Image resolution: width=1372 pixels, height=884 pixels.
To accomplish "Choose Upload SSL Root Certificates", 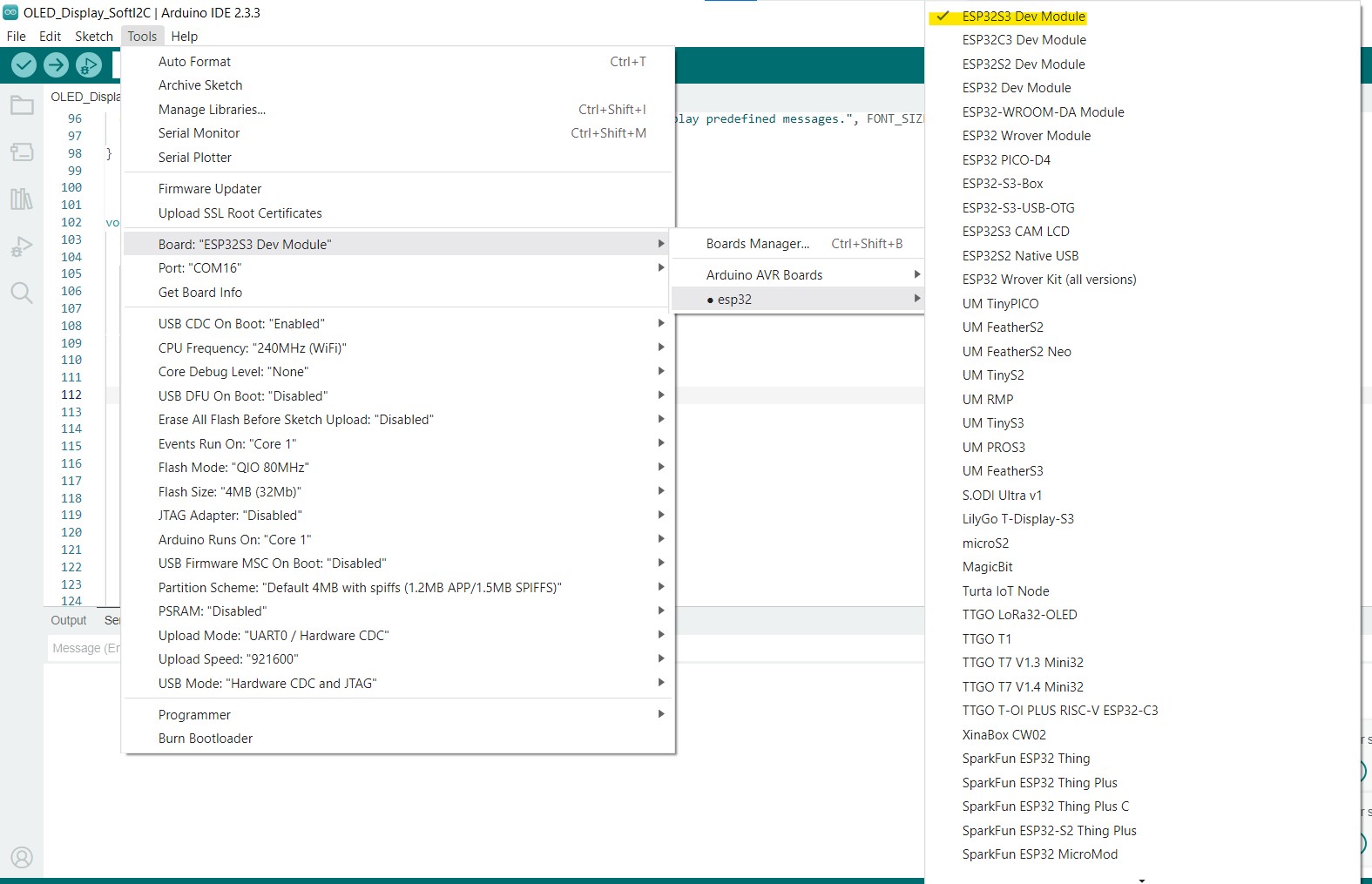I will (x=397, y=213).
